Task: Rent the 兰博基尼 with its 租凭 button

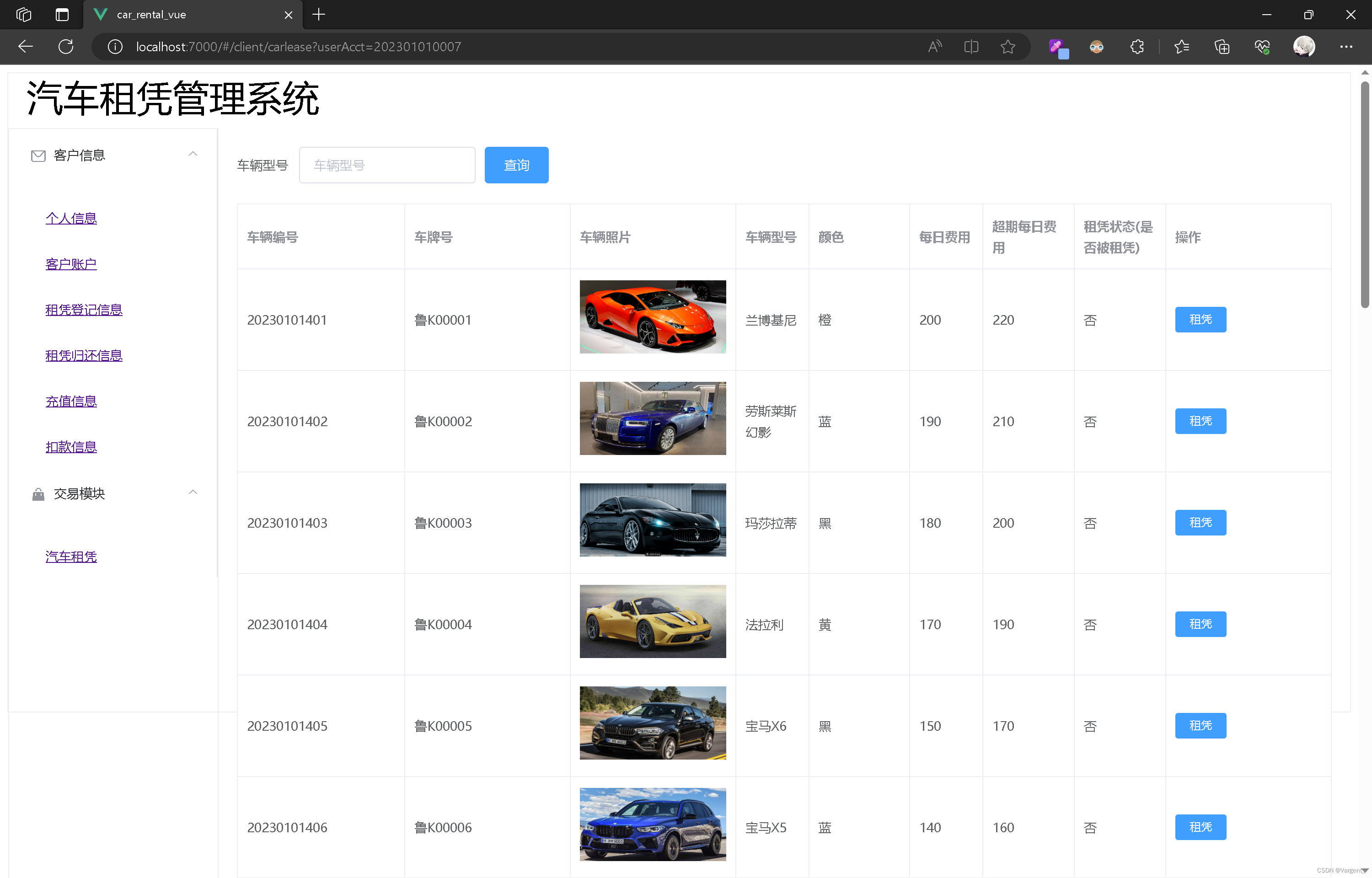Action: [1200, 320]
